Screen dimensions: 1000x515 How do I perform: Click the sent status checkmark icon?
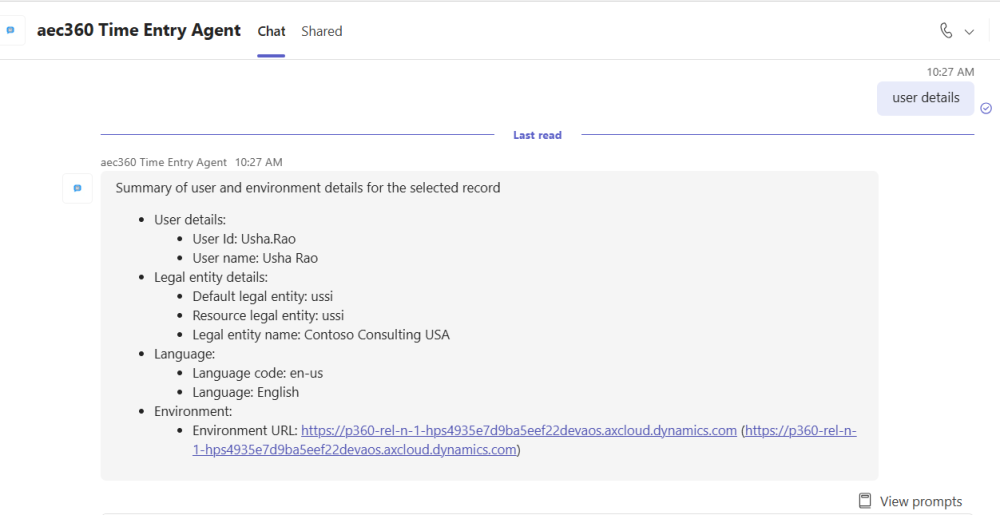point(986,108)
